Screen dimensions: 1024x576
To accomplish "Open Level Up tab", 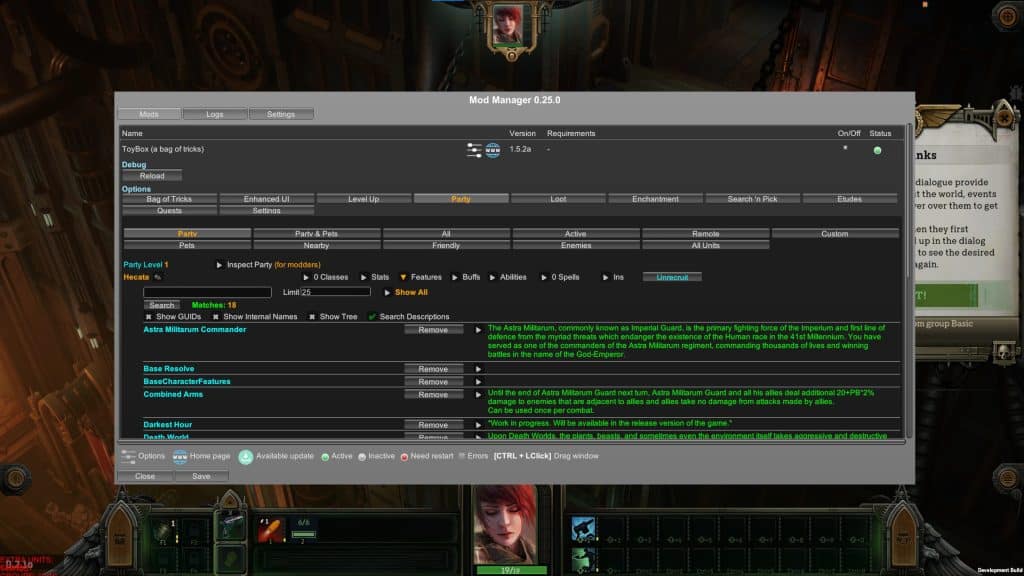I will (364, 199).
